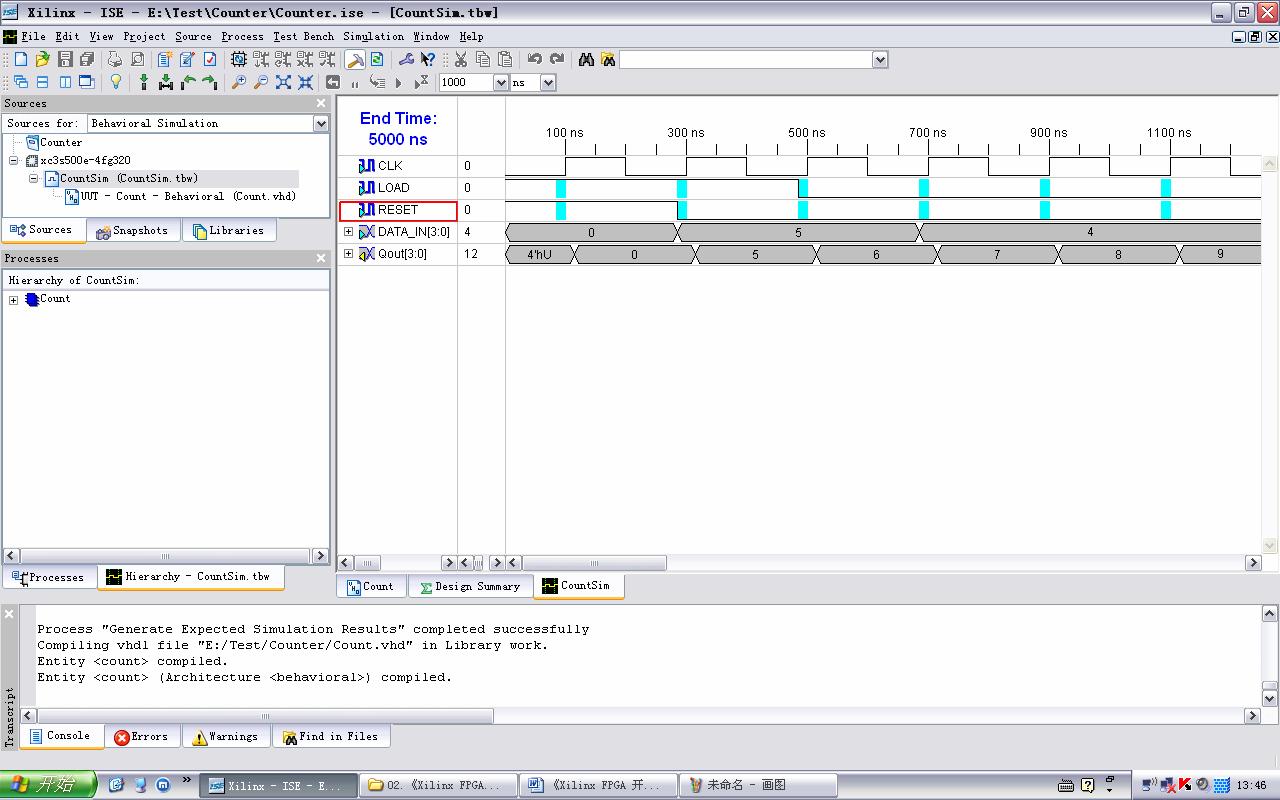Viewport: 1280px width, 800px height.
Task: Click the Open file folder icon
Action: pyautogui.click(x=42, y=60)
